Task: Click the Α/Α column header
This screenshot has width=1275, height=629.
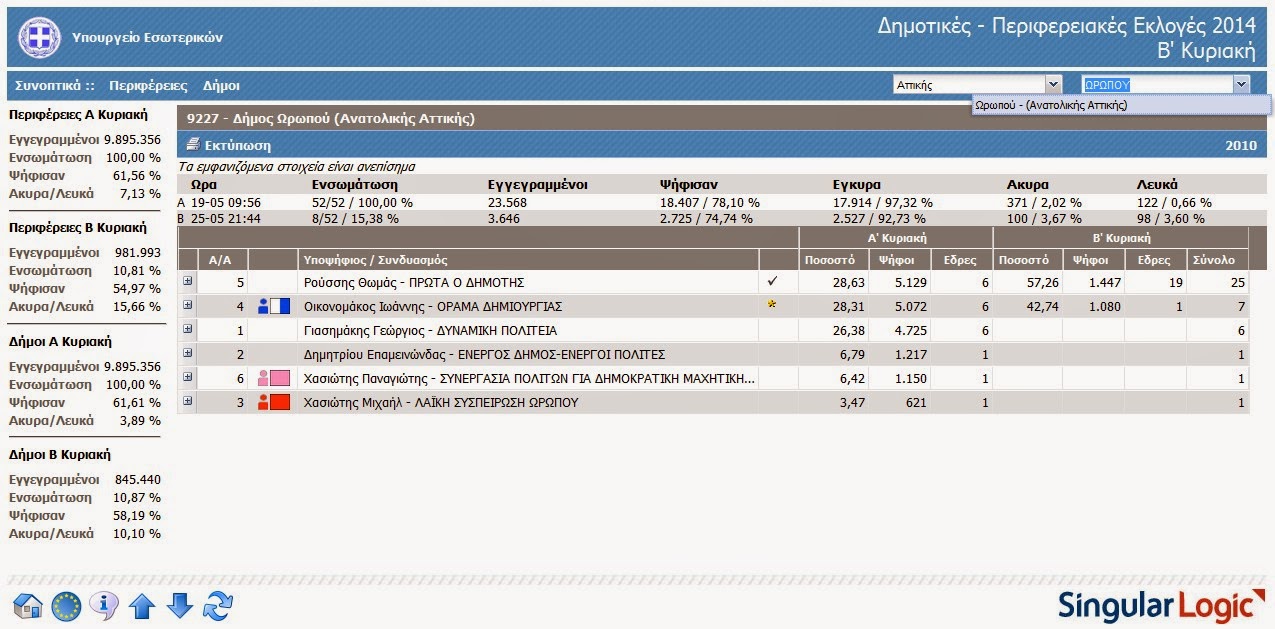Action: pyautogui.click(x=221, y=260)
